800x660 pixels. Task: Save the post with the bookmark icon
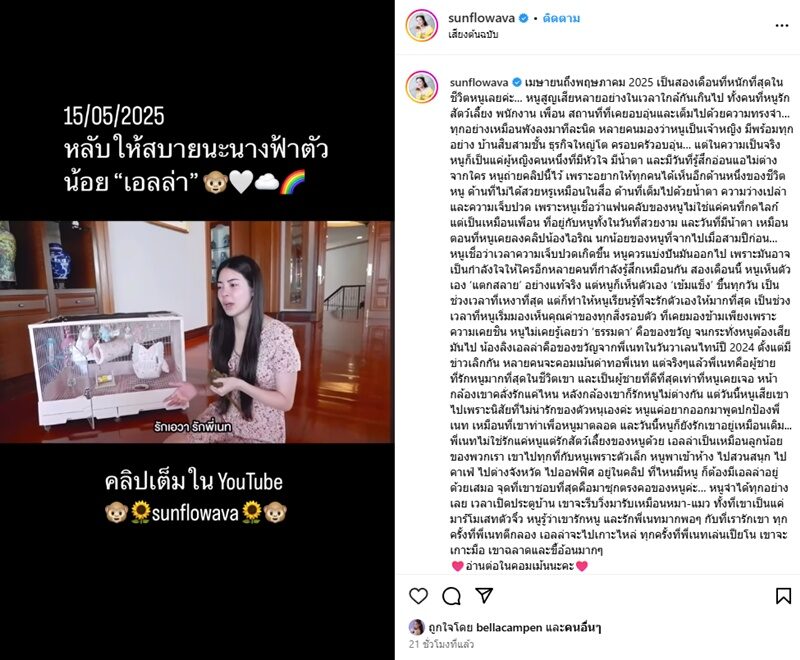pos(783,596)
